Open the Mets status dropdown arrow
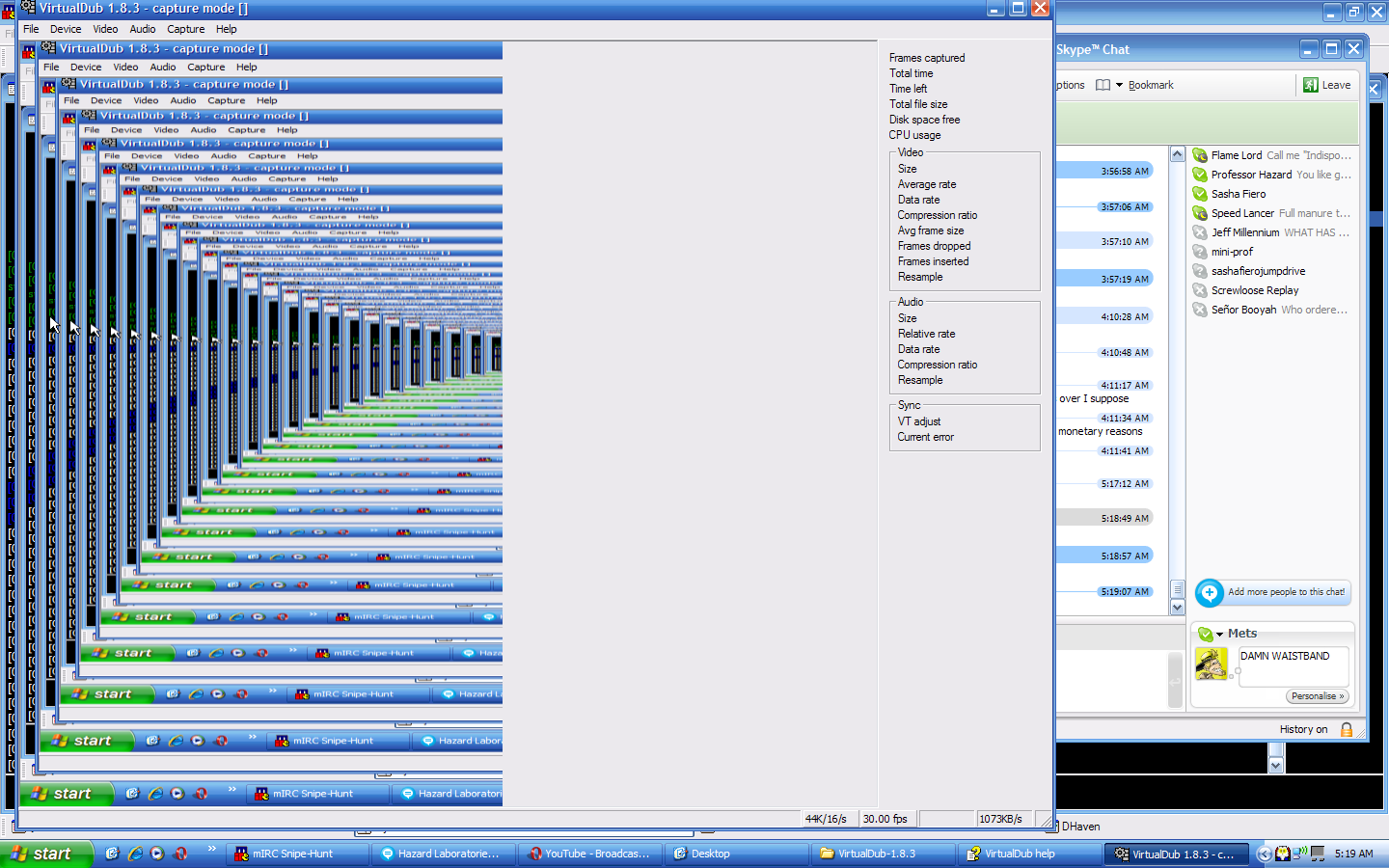The image size is (1389, 868). pos(1219,634)
